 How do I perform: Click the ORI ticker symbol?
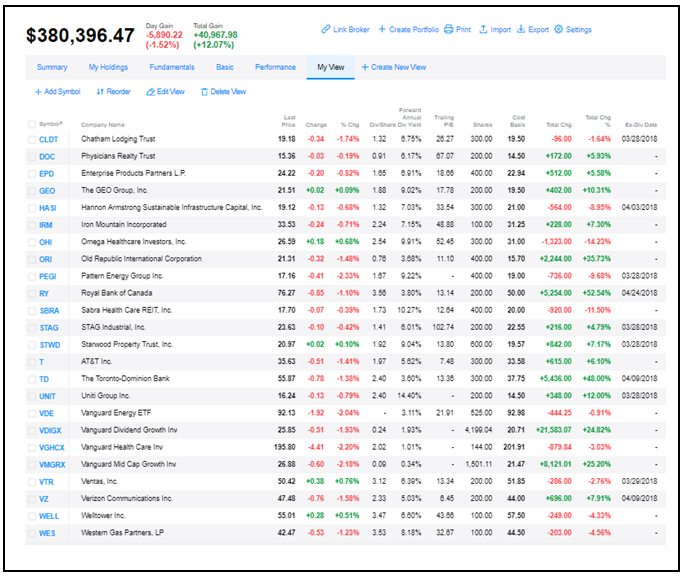point(46,259)
